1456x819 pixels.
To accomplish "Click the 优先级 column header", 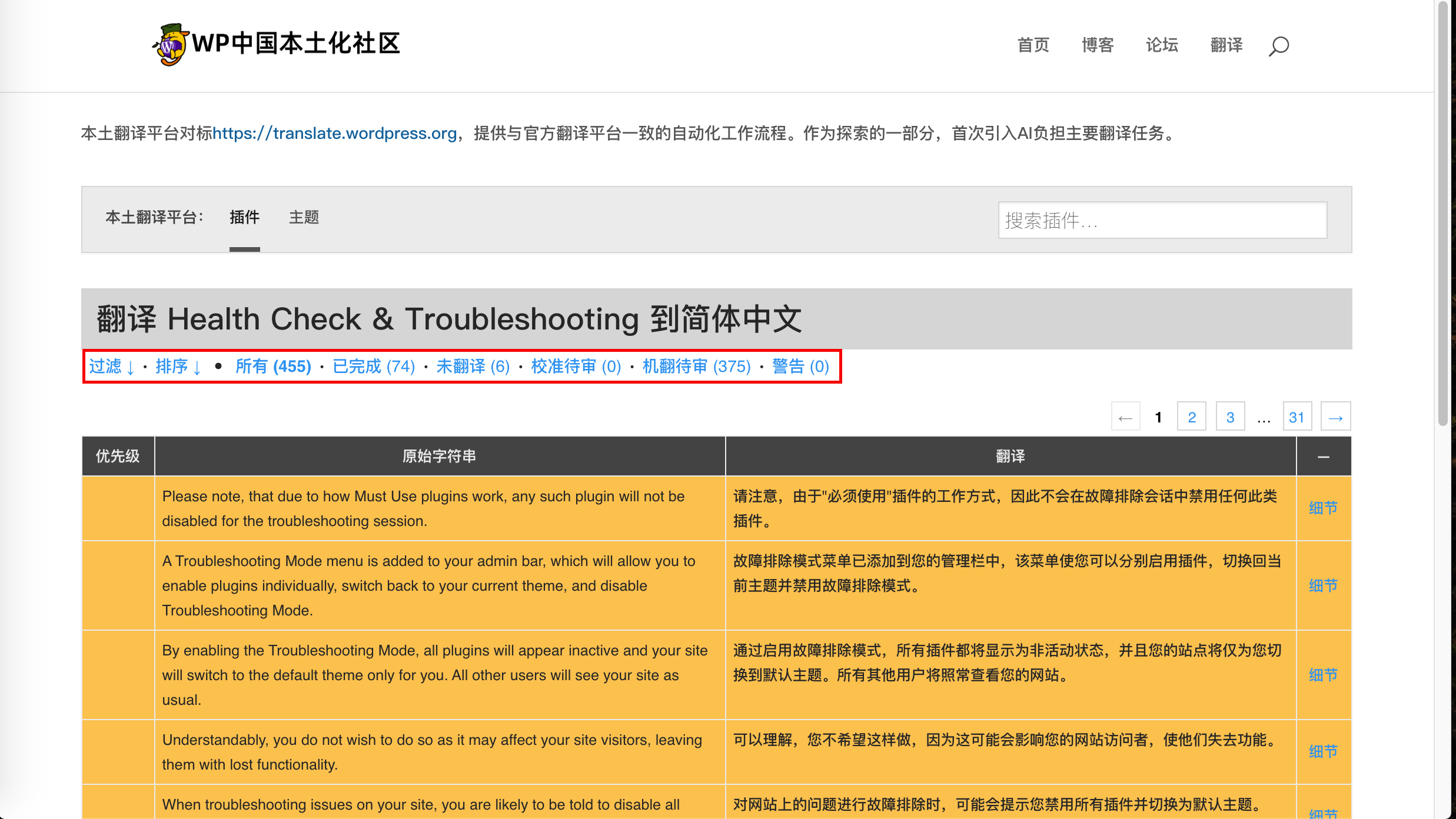I will [x=118, y=457].
